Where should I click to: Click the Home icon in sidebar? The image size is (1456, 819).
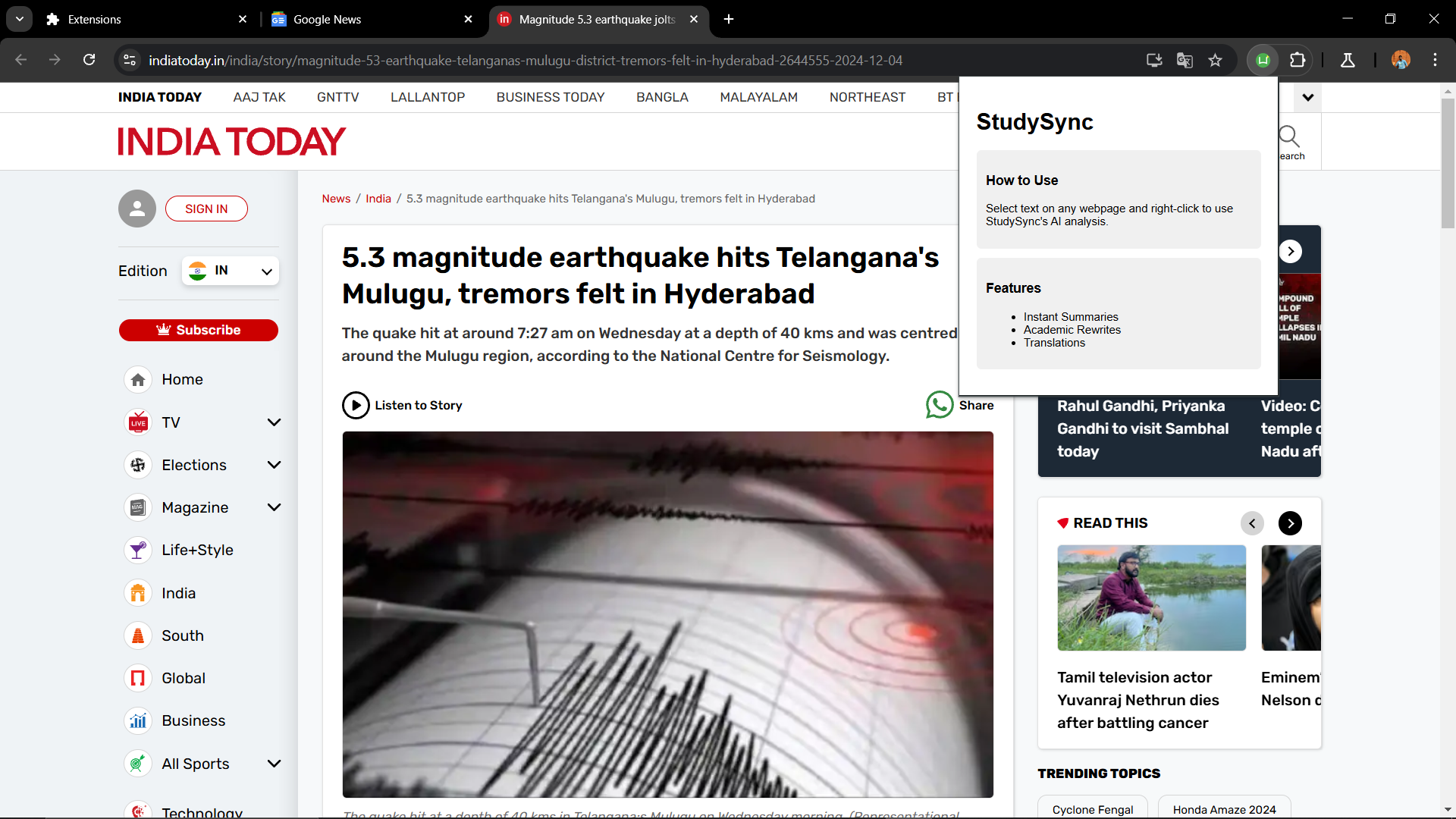138,380
